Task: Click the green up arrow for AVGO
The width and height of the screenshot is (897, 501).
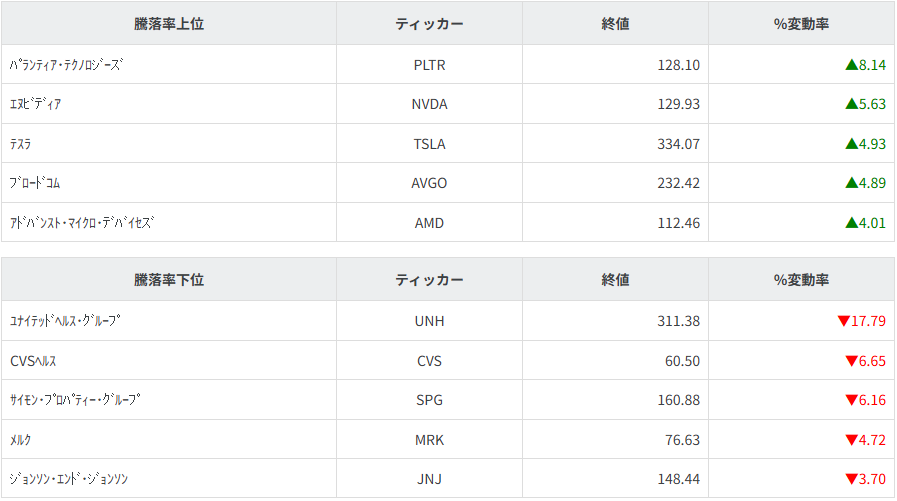Action: tap(851, 183)
